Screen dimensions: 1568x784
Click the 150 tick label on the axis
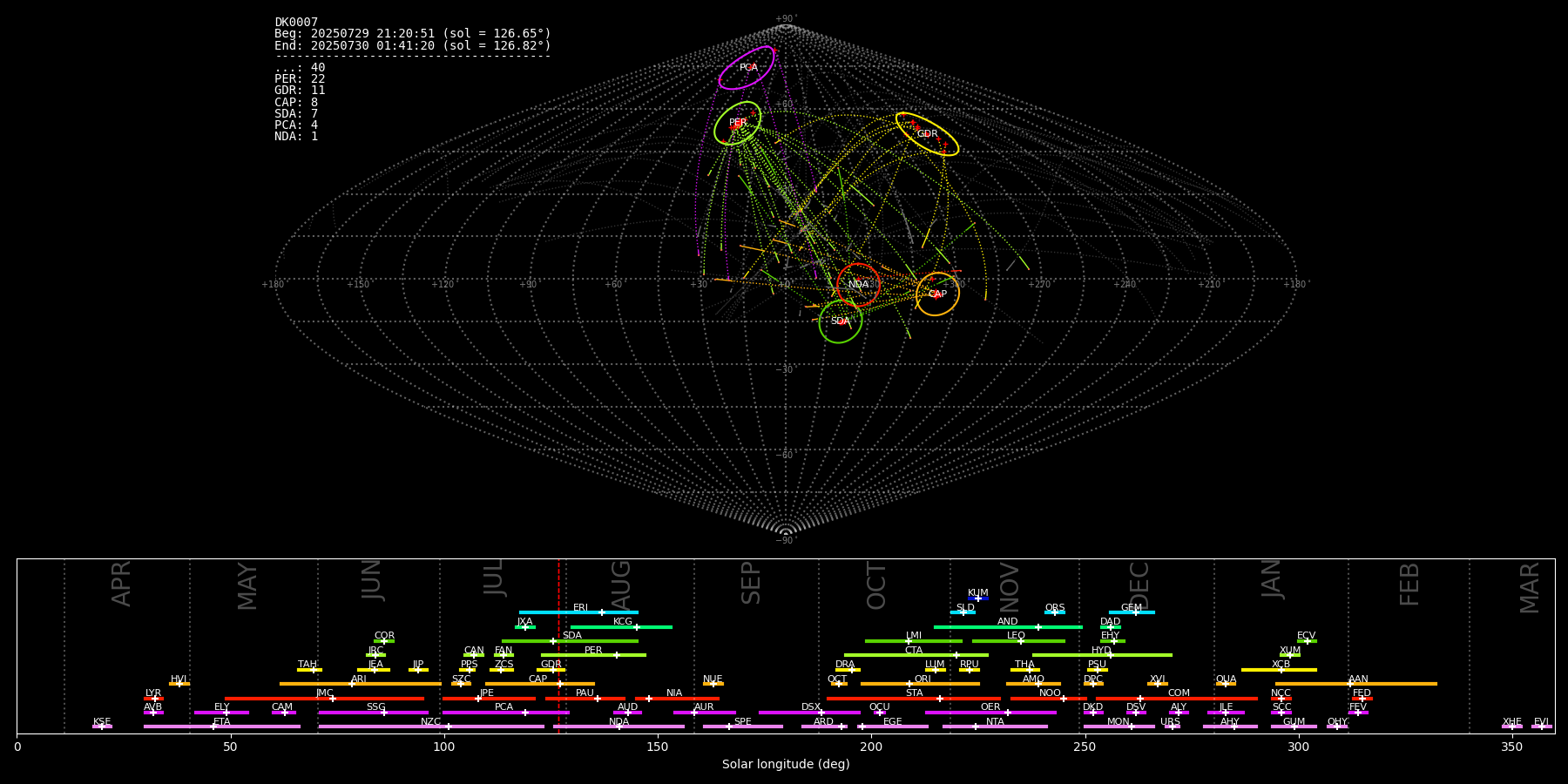pos(657,747)
